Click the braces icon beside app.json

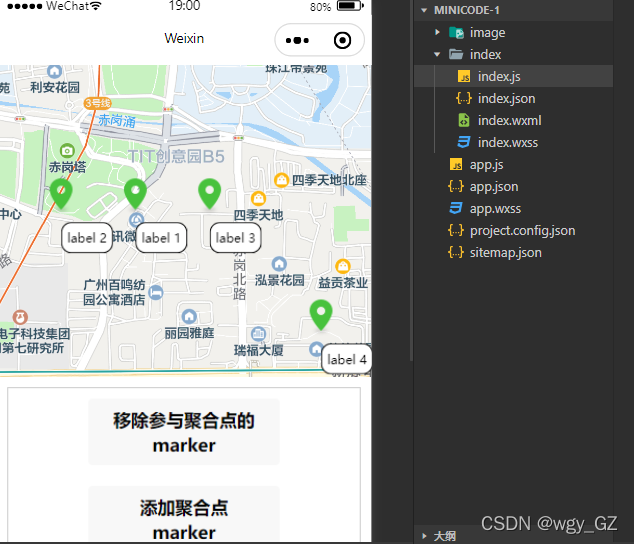456,186
